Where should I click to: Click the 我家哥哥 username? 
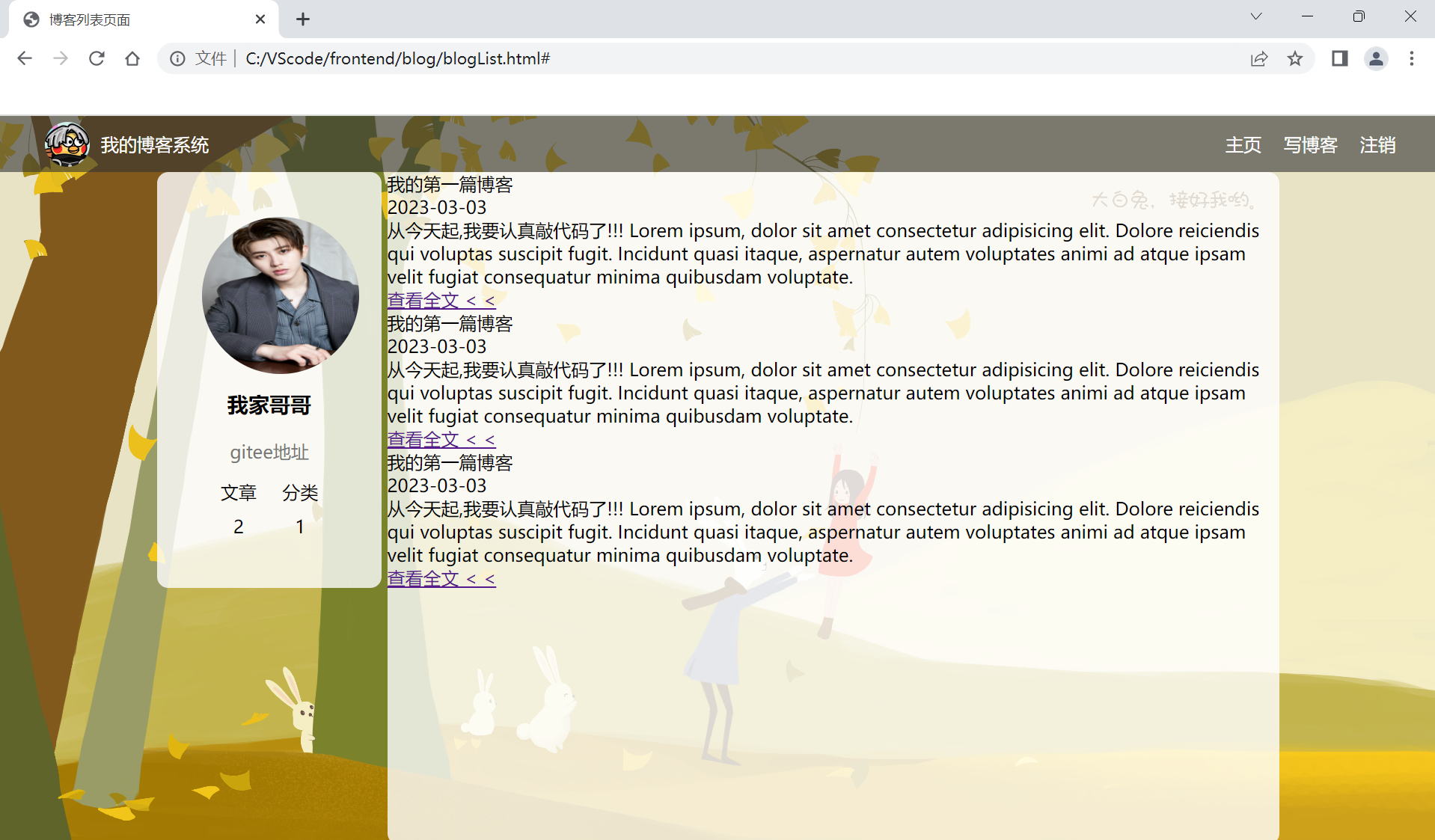point(269,405)
